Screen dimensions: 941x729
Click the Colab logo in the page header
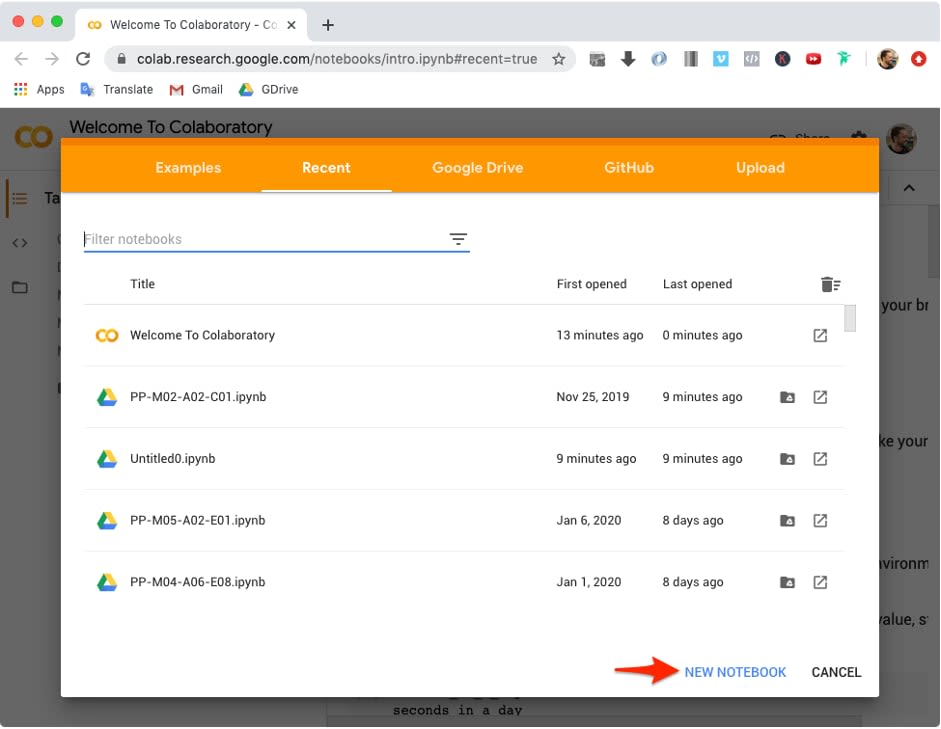[34, 137]
